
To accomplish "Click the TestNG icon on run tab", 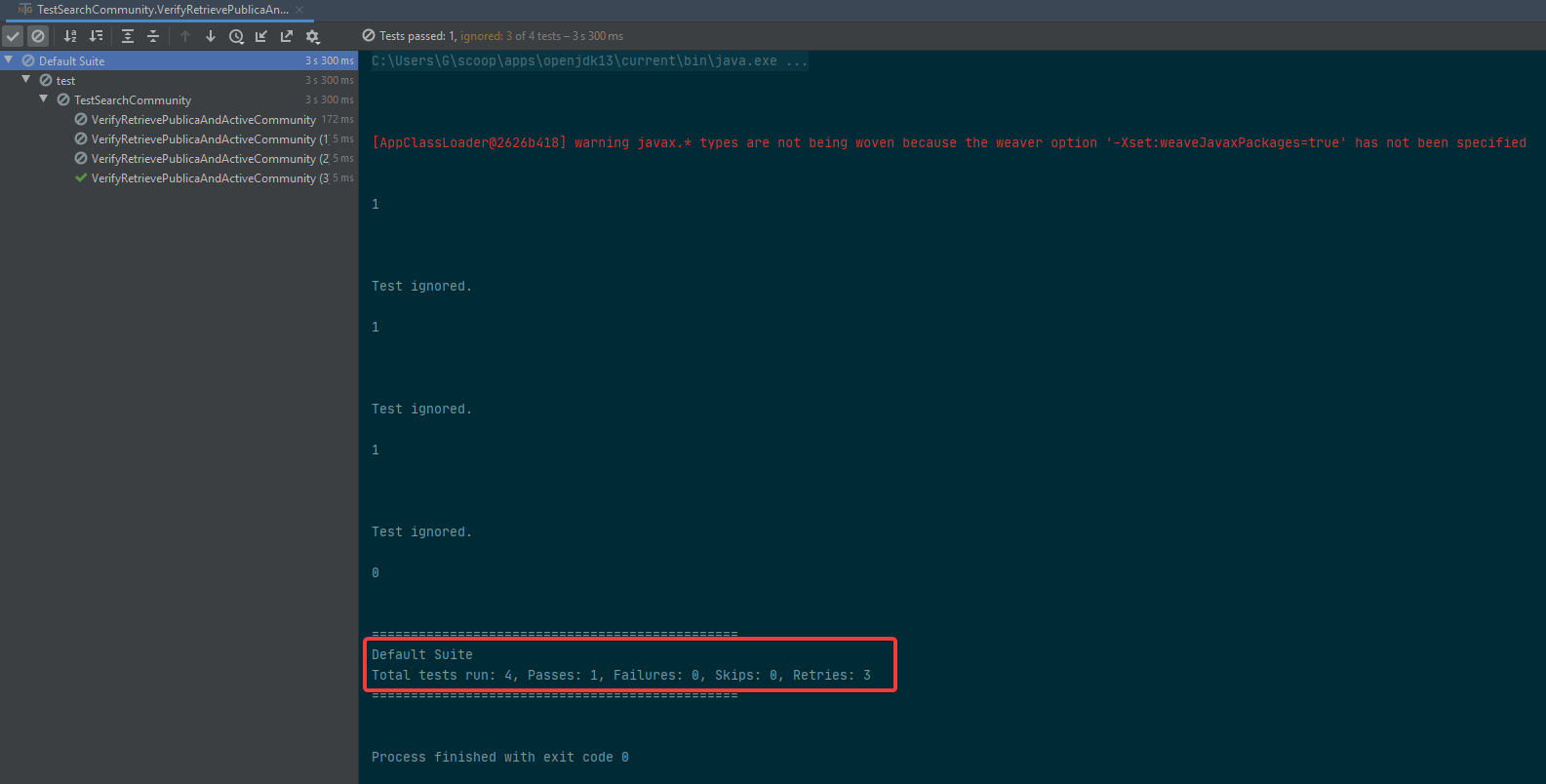I will pos(25,9).
